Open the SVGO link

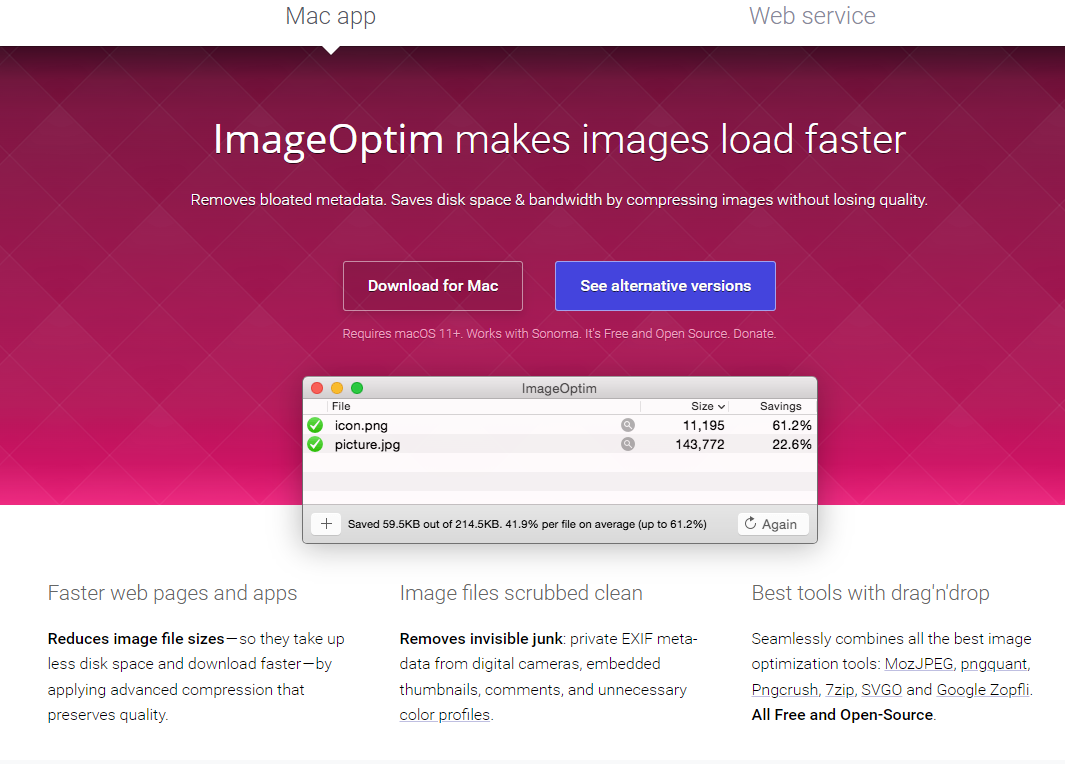tap(882, 690)
